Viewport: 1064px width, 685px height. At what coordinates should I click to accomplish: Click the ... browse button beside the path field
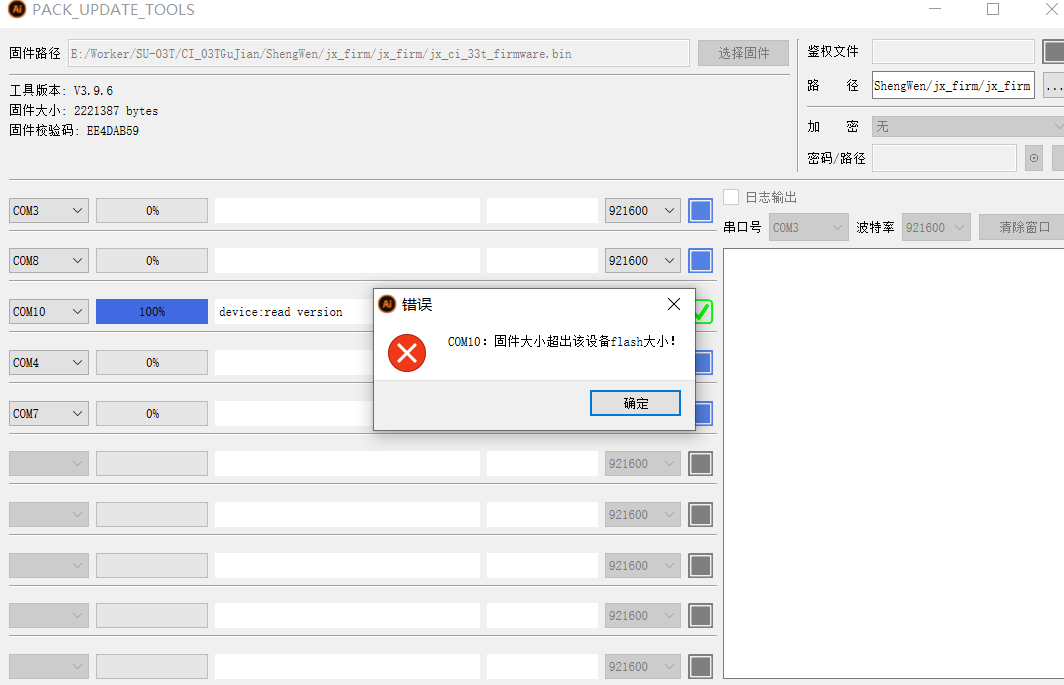click(1053, 86)
